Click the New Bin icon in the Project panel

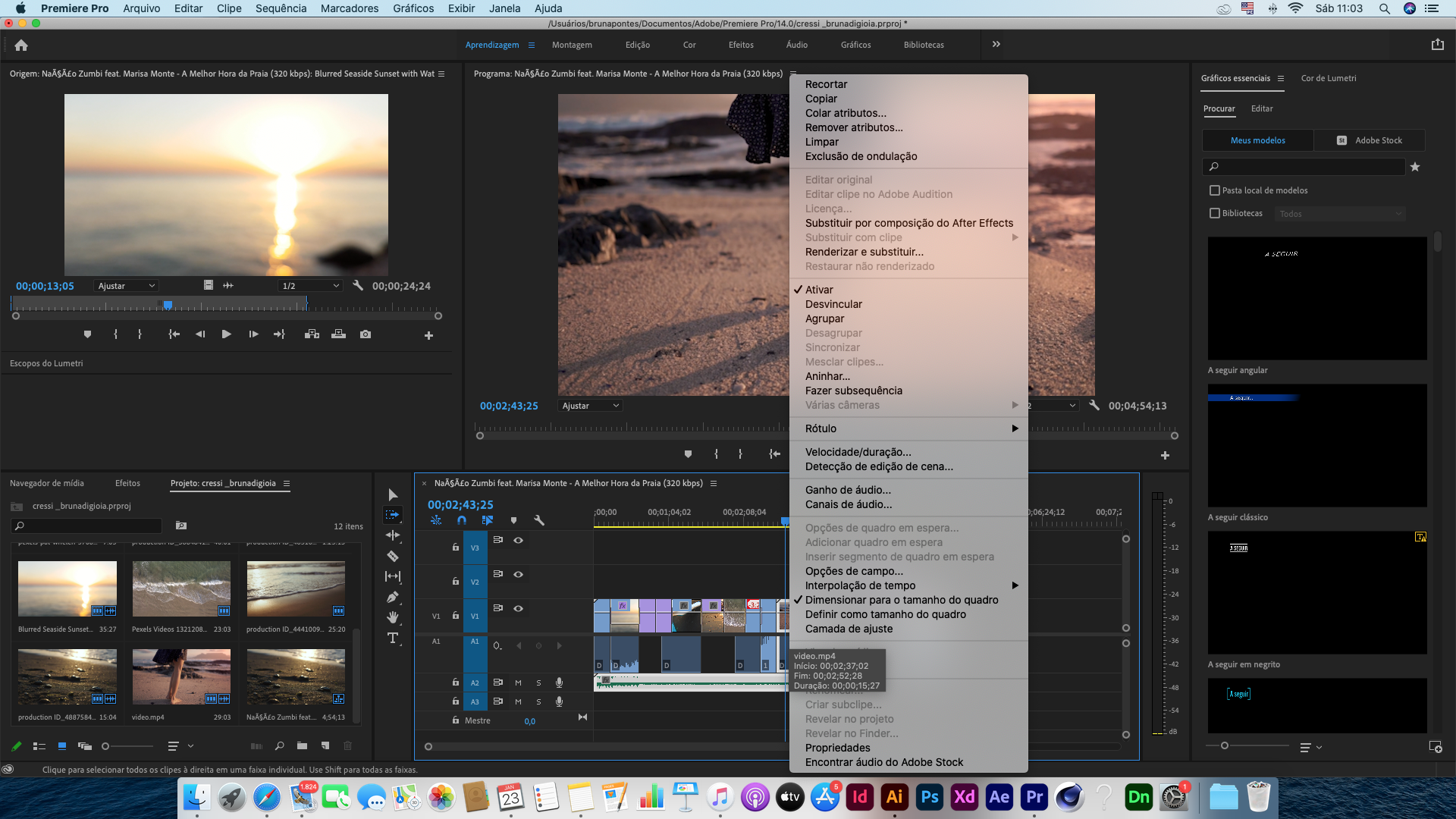click(302, 746)
